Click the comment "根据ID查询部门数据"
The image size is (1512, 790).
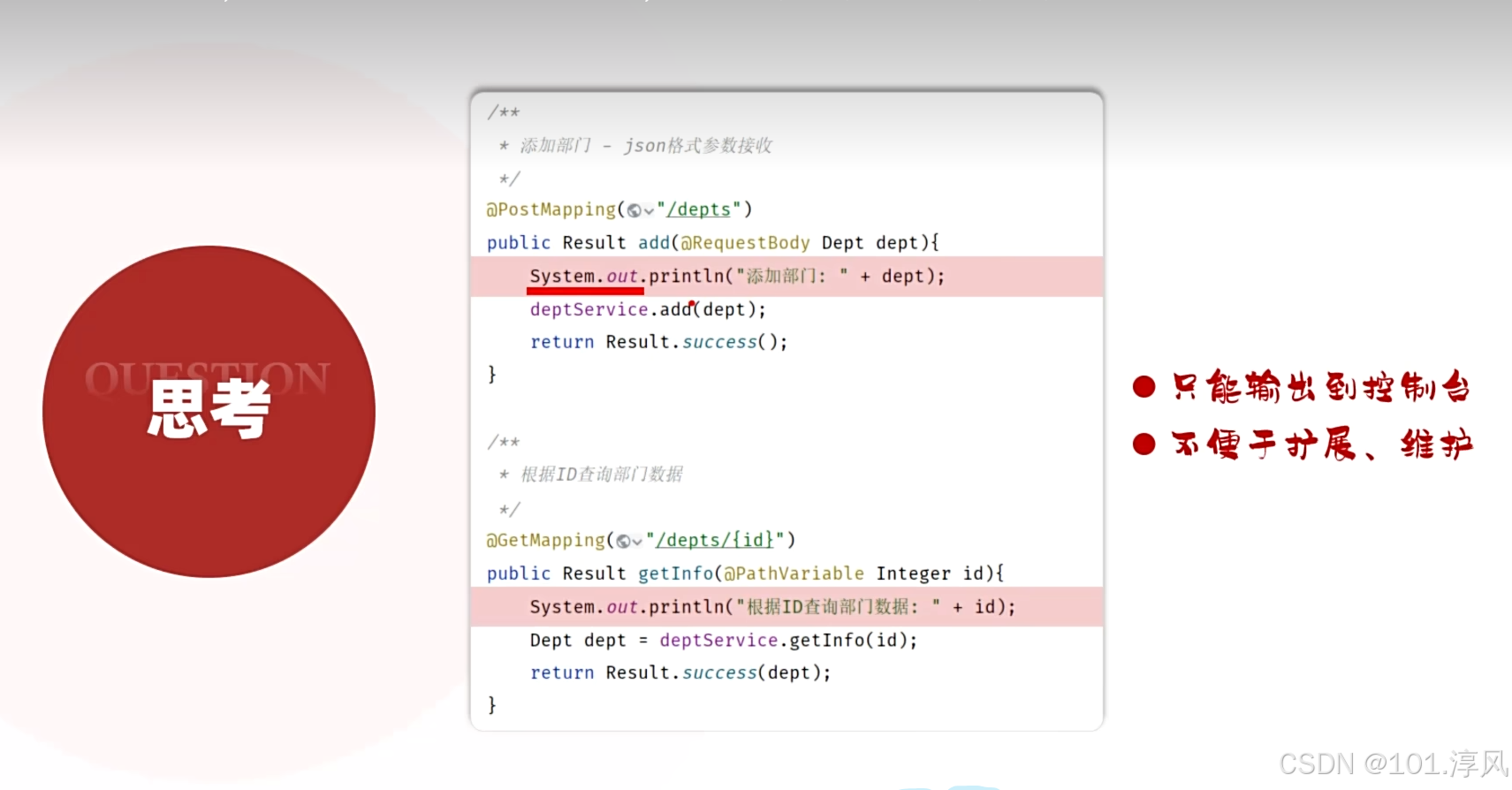(602, 475)
